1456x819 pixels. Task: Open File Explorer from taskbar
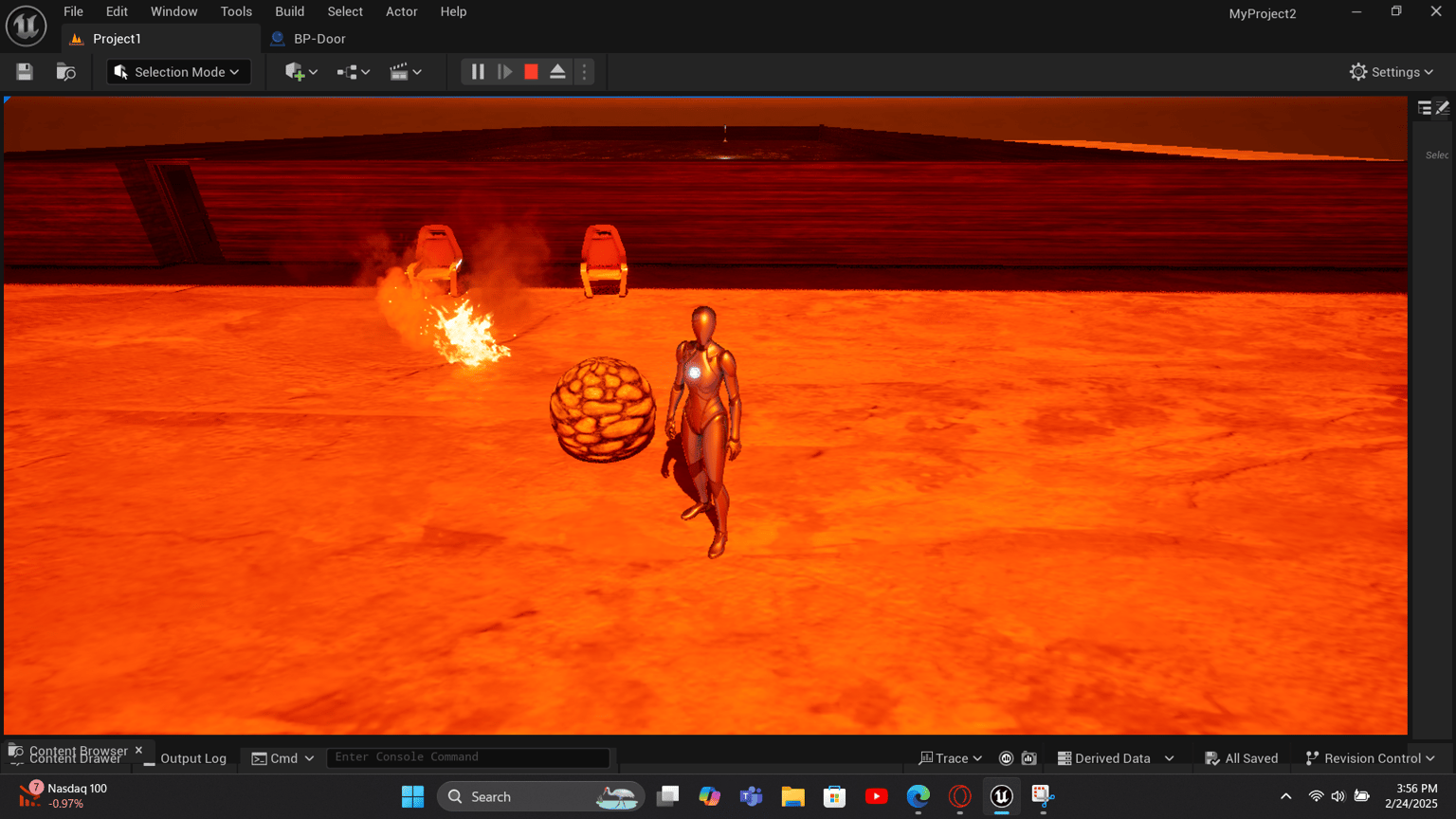tap(792, 796)
